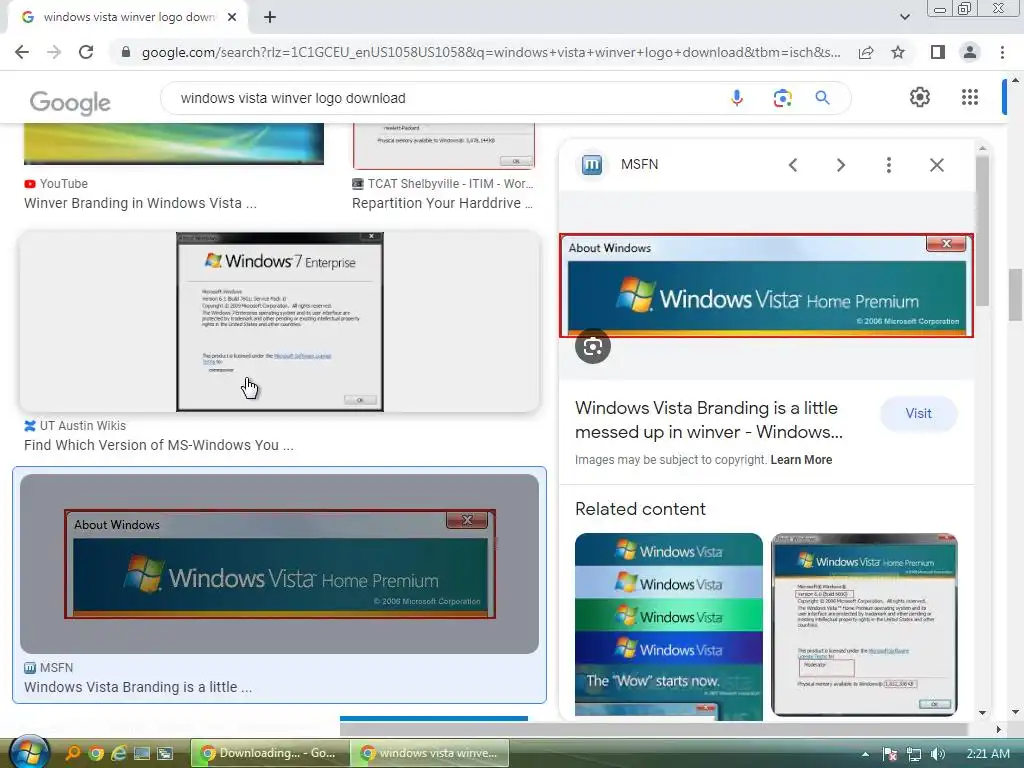This screenshot has width=1024, height=768.
Task: Show next image in preview panel
Action: coord(841,165)
